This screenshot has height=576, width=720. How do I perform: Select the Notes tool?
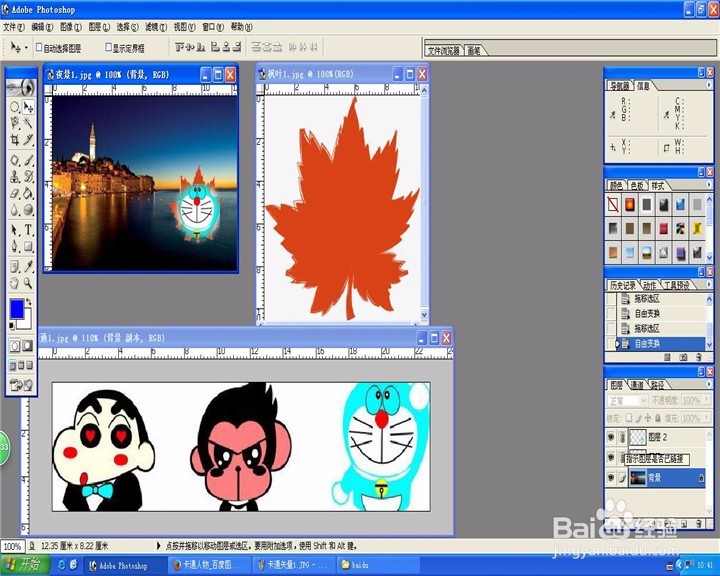14,266
